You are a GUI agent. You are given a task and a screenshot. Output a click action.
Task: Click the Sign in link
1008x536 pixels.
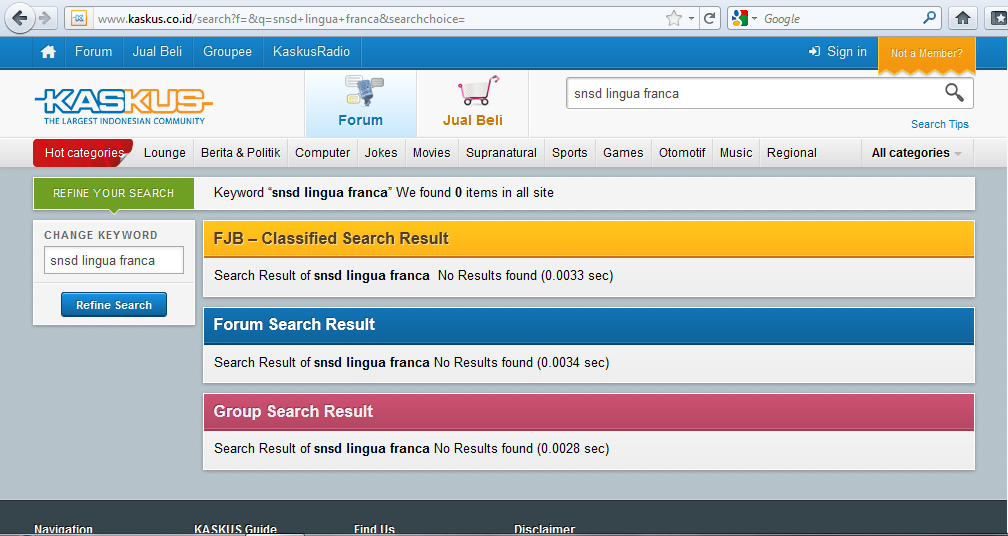(838, 52)
